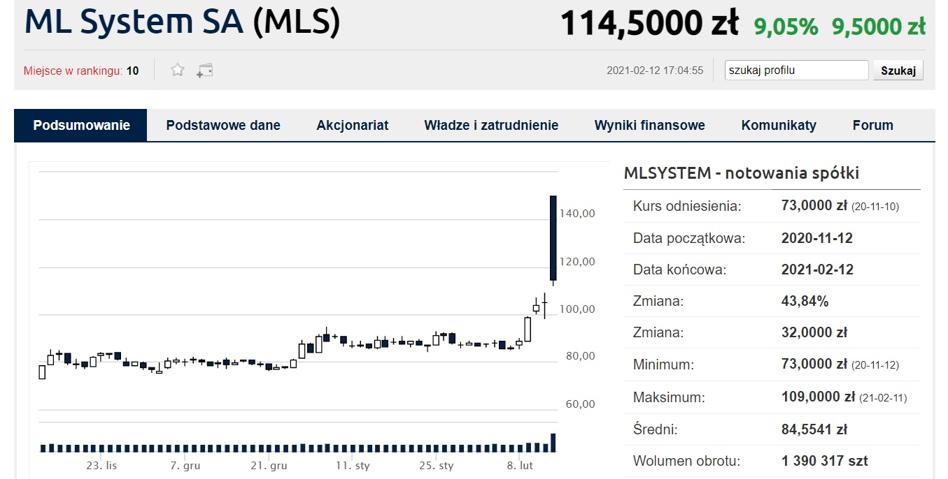Add stock to portfolio wallet icon
Image resolution: width=948 pixels, height=479 pixels.
pos(204,71)
